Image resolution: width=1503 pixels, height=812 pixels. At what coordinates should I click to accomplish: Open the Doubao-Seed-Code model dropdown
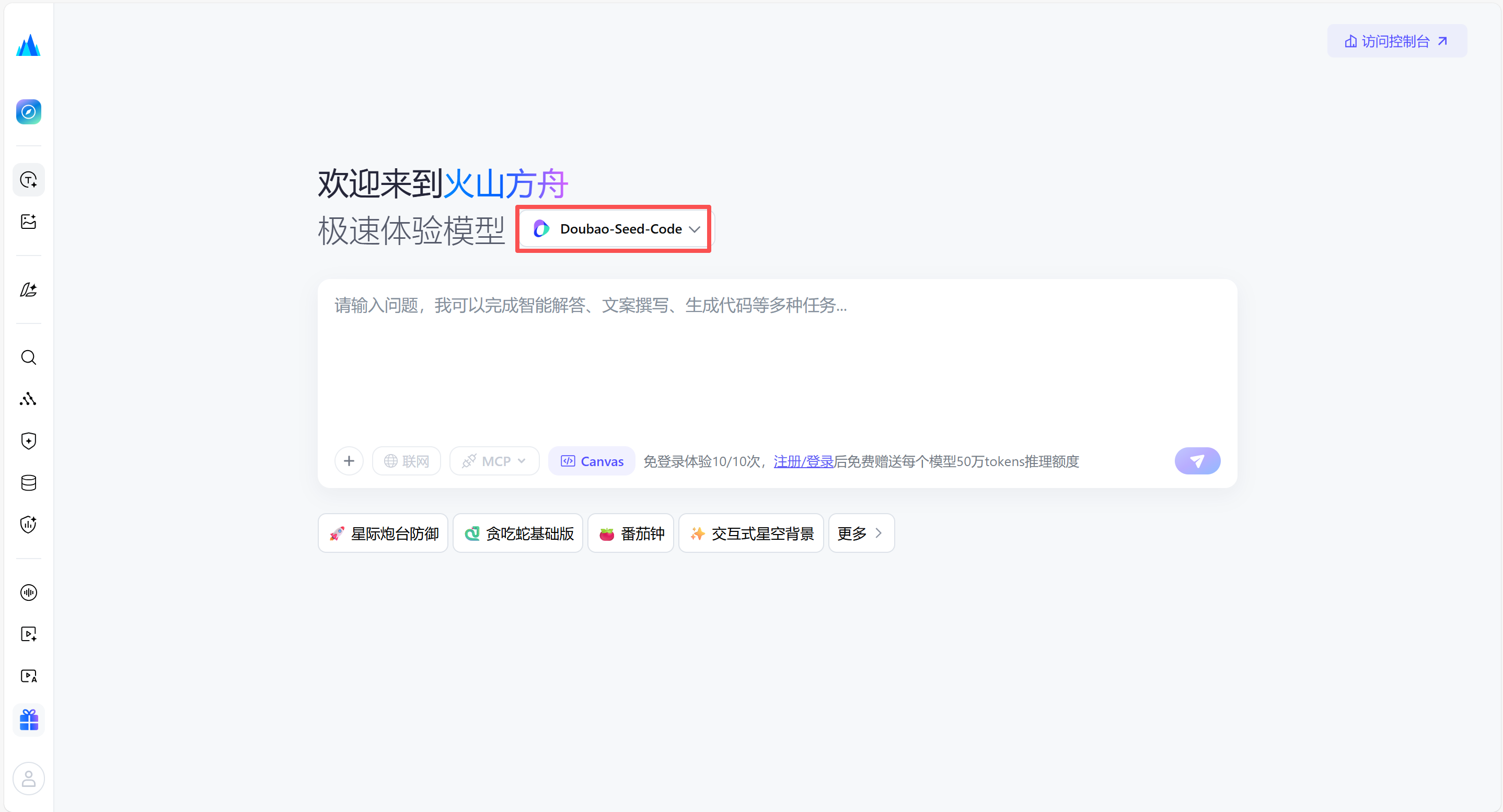[x=612, y=229]
